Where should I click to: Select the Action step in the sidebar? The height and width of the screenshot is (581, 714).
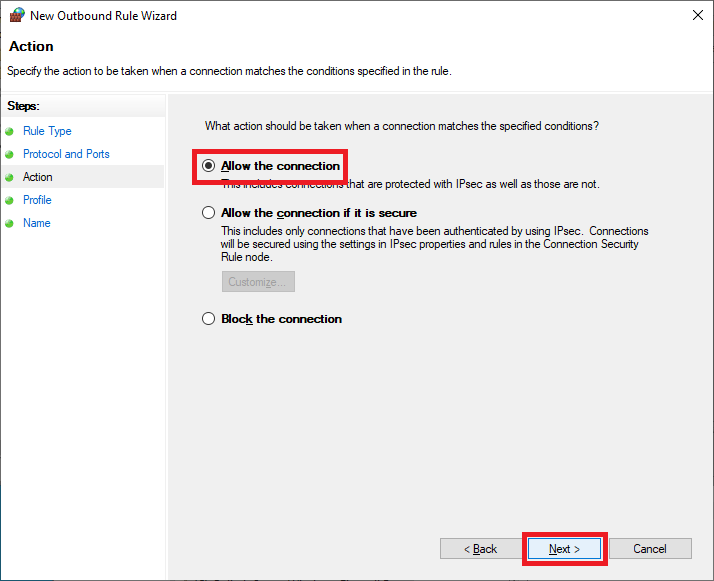tap(38, 177)
